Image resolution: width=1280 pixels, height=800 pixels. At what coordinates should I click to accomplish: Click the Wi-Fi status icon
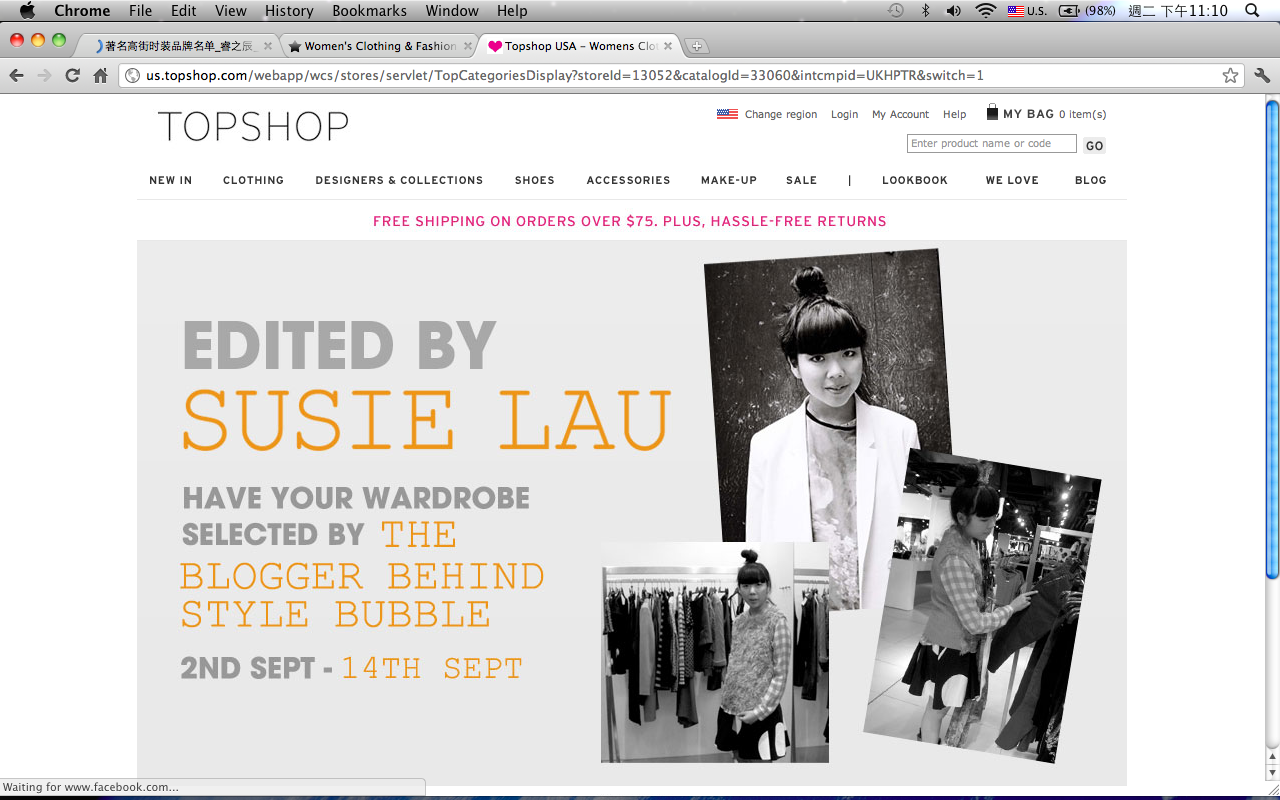point(986,11)
